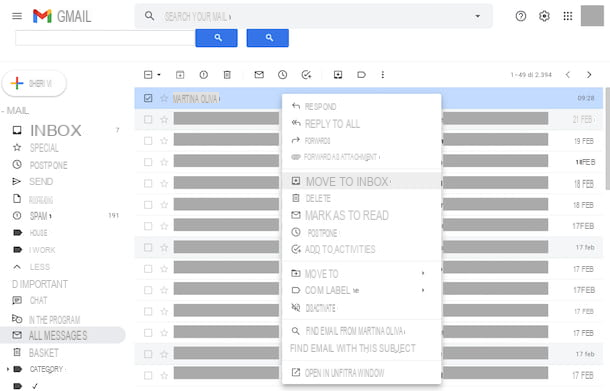The width and height of the screenshot is (610, 391).
Task: Click the Gmail logo
Action: coord(62,16)
